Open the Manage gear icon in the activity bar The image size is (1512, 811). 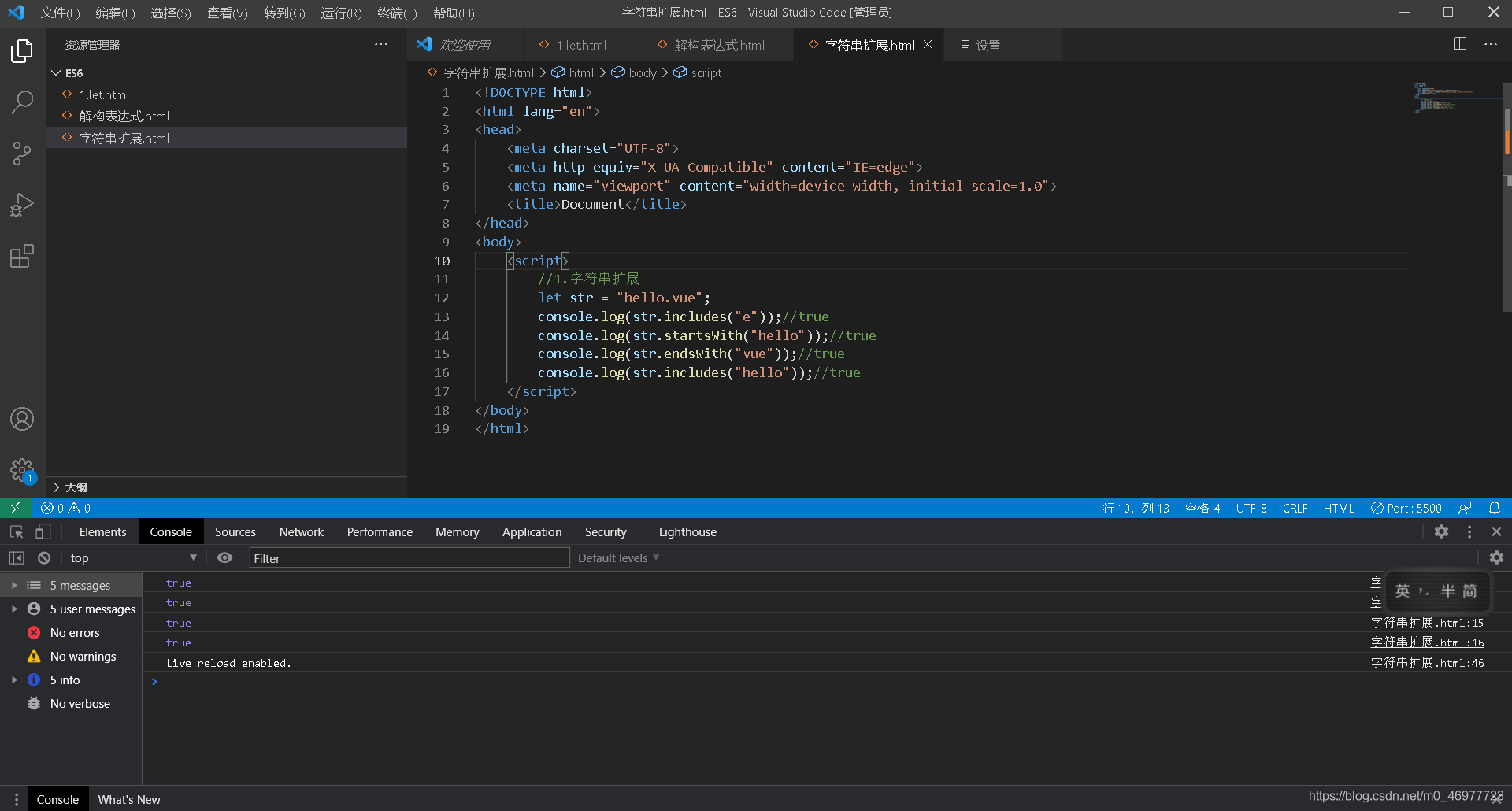22,471
